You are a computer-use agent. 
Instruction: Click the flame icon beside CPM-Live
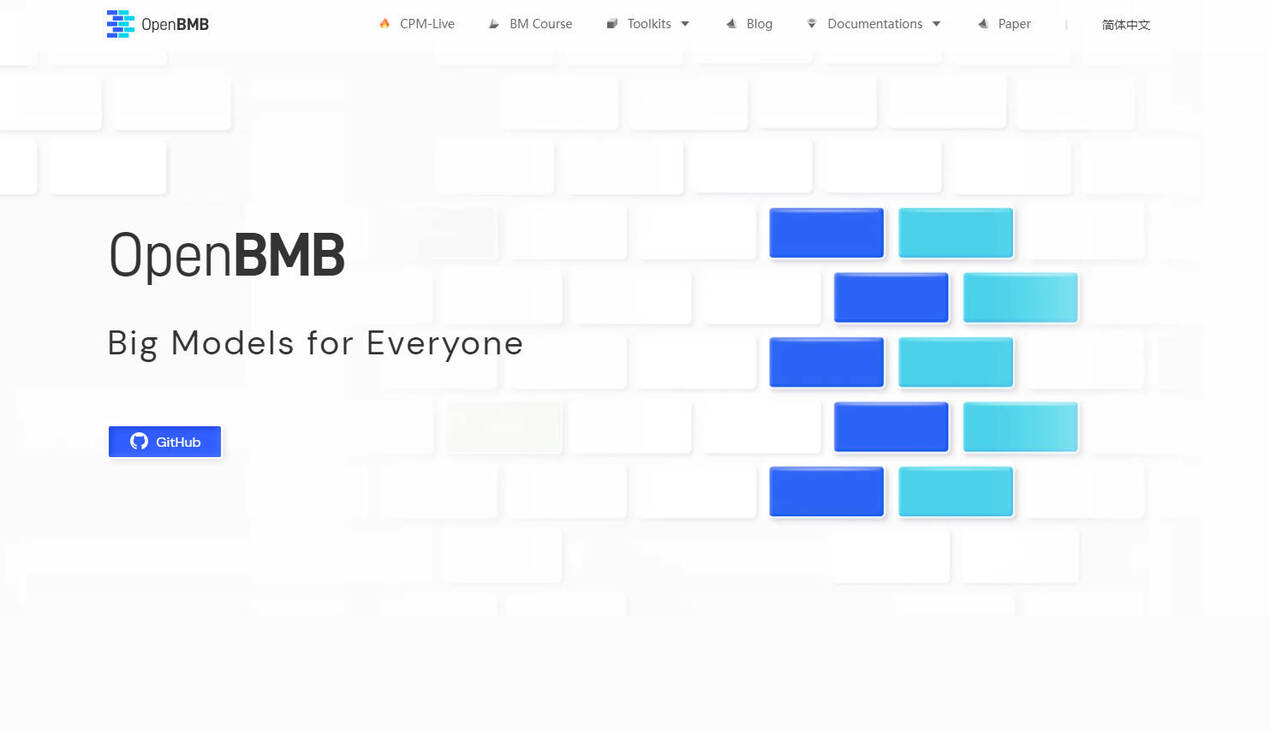click(x=385, y=23)
